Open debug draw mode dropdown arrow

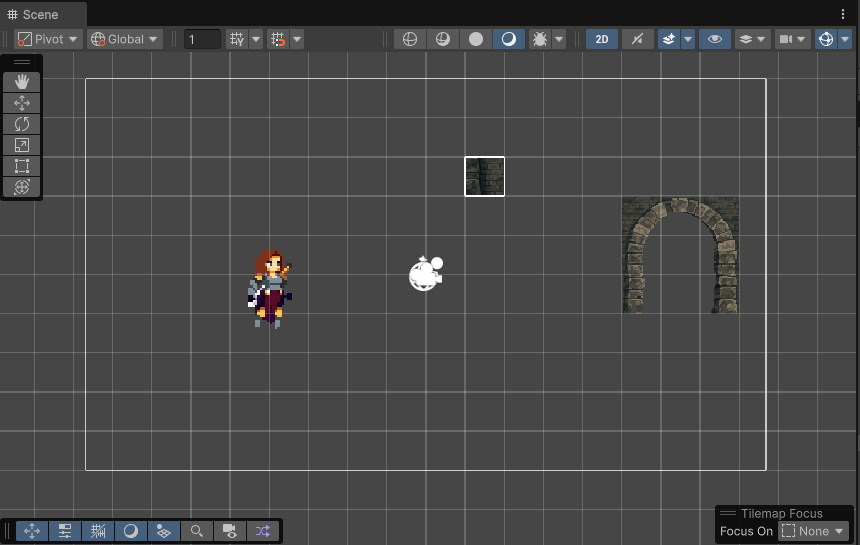(x=559, y=39)
